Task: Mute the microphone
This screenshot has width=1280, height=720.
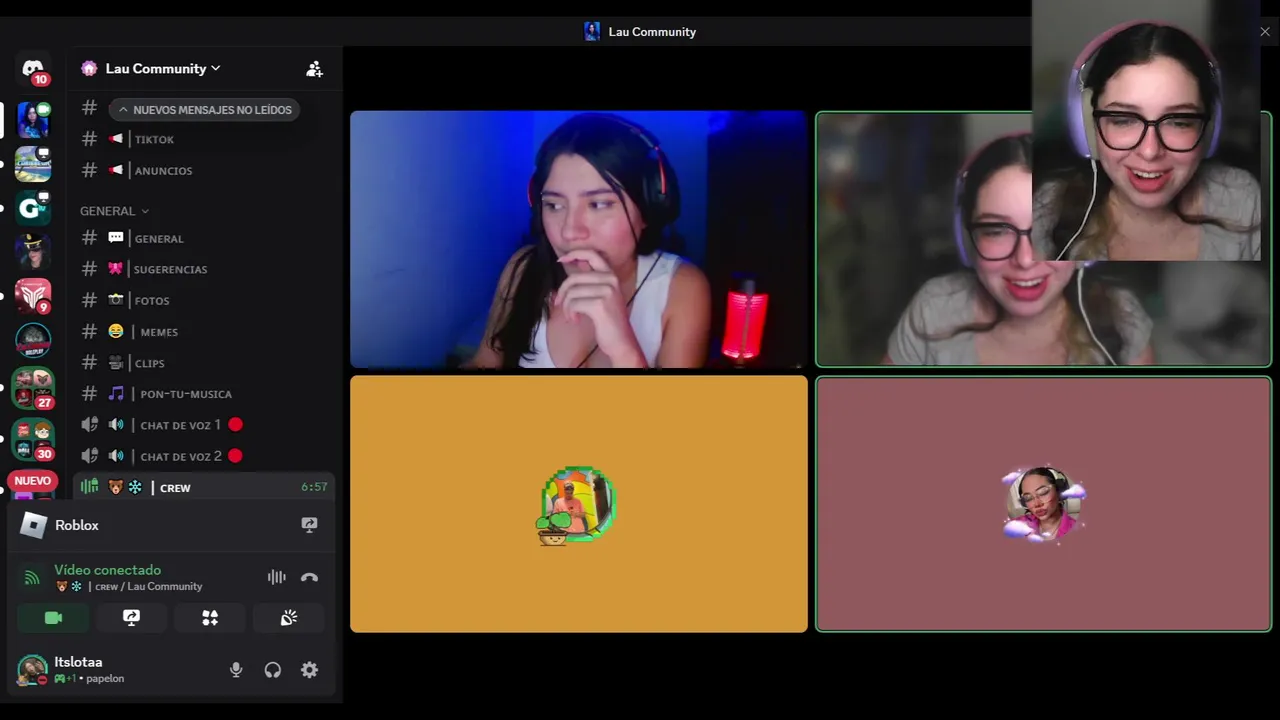Action: [236, 670]
